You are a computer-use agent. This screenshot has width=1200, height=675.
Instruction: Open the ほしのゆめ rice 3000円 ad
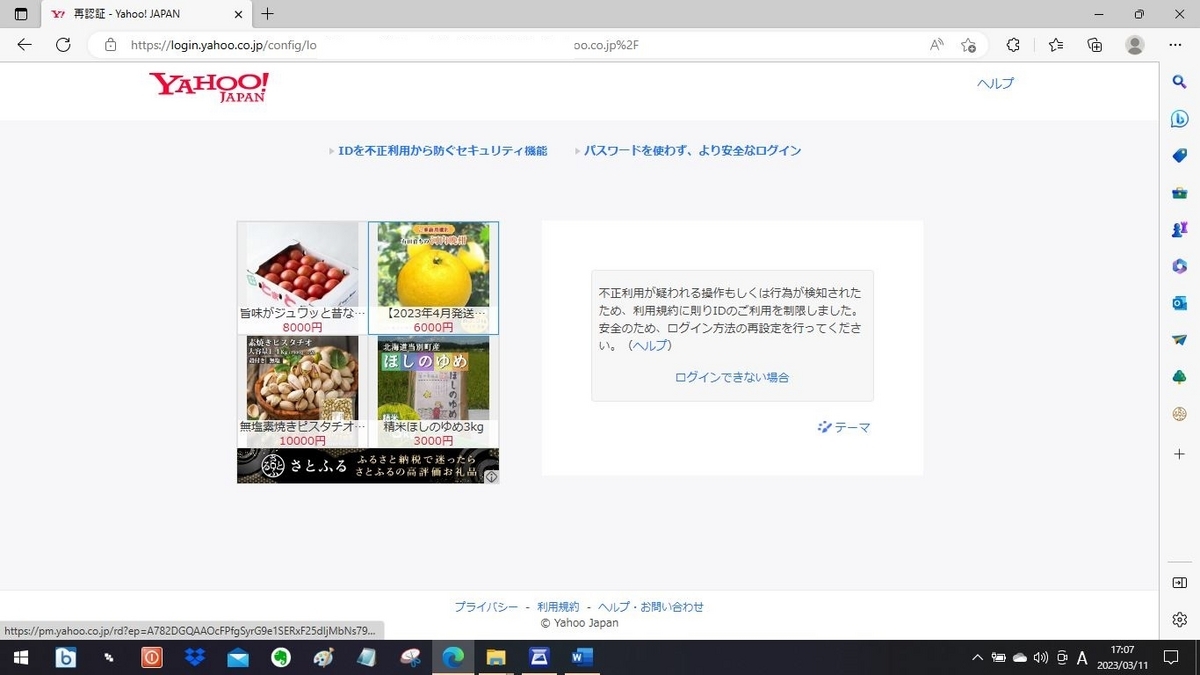point(433,391)
